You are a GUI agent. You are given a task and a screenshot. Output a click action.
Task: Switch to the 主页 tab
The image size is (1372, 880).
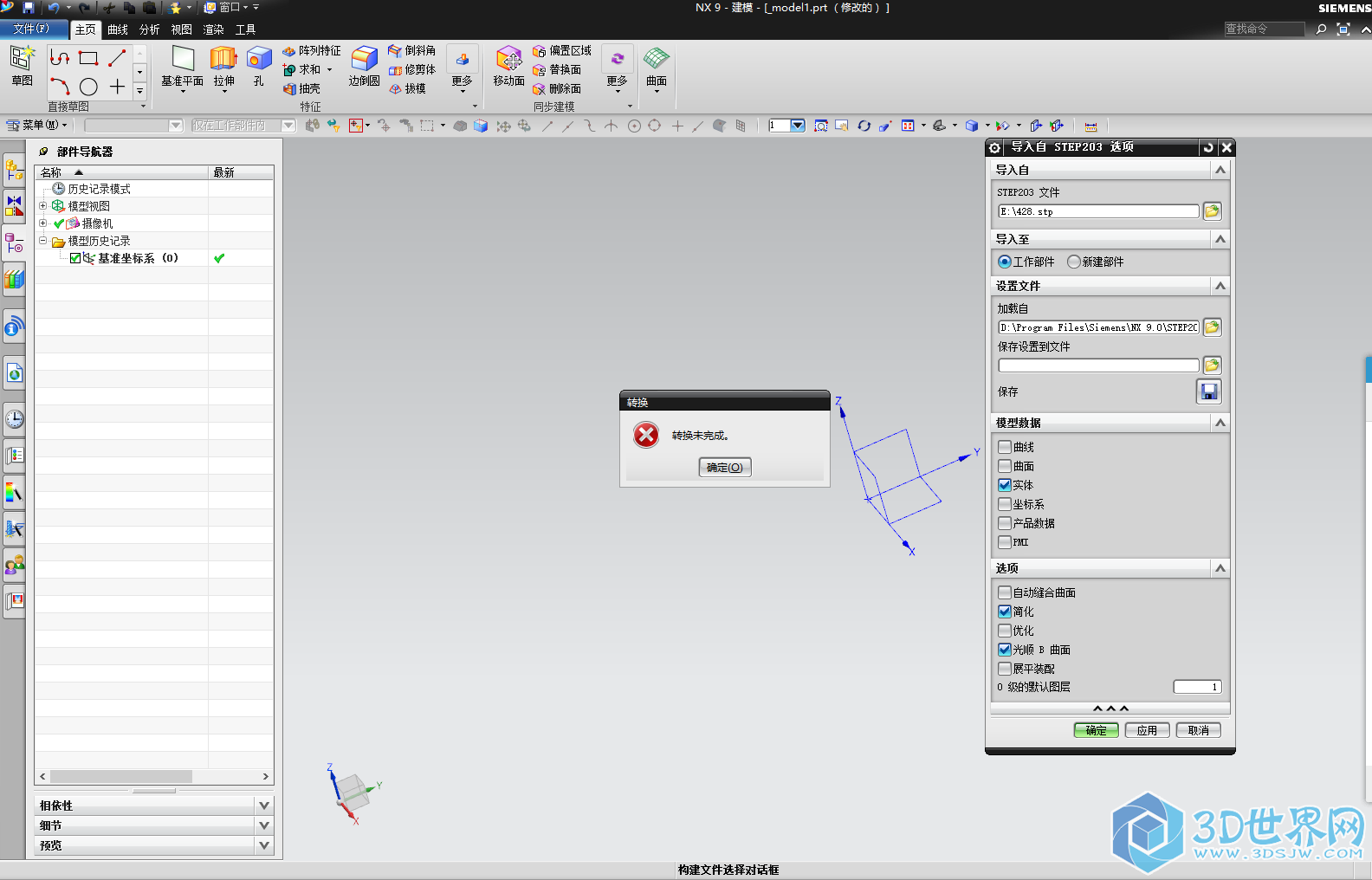pos(85,29)
